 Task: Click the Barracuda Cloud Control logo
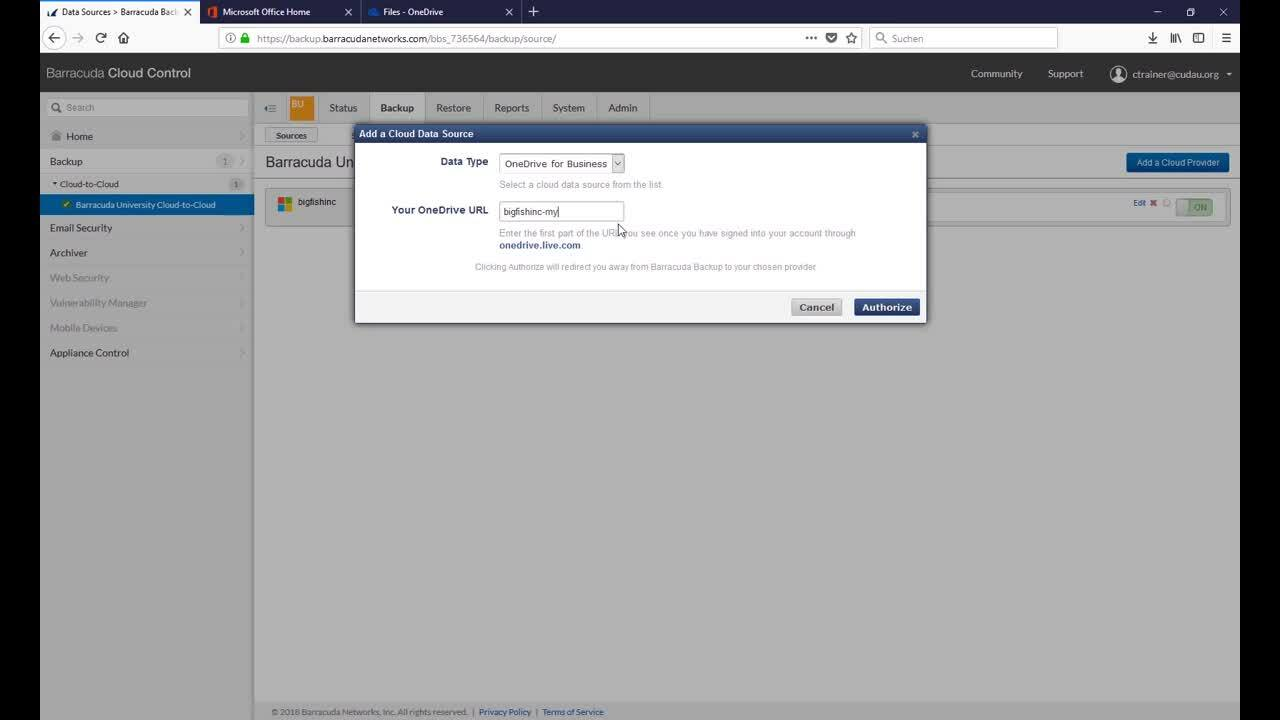pos(118,73)
